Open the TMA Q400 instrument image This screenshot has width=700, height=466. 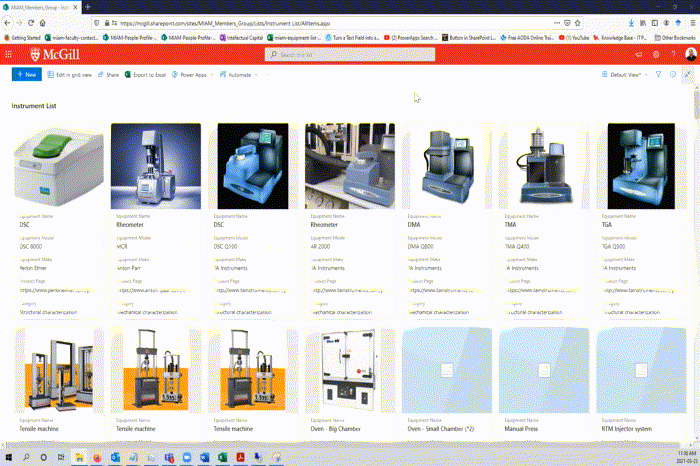(x=544, y=166)
